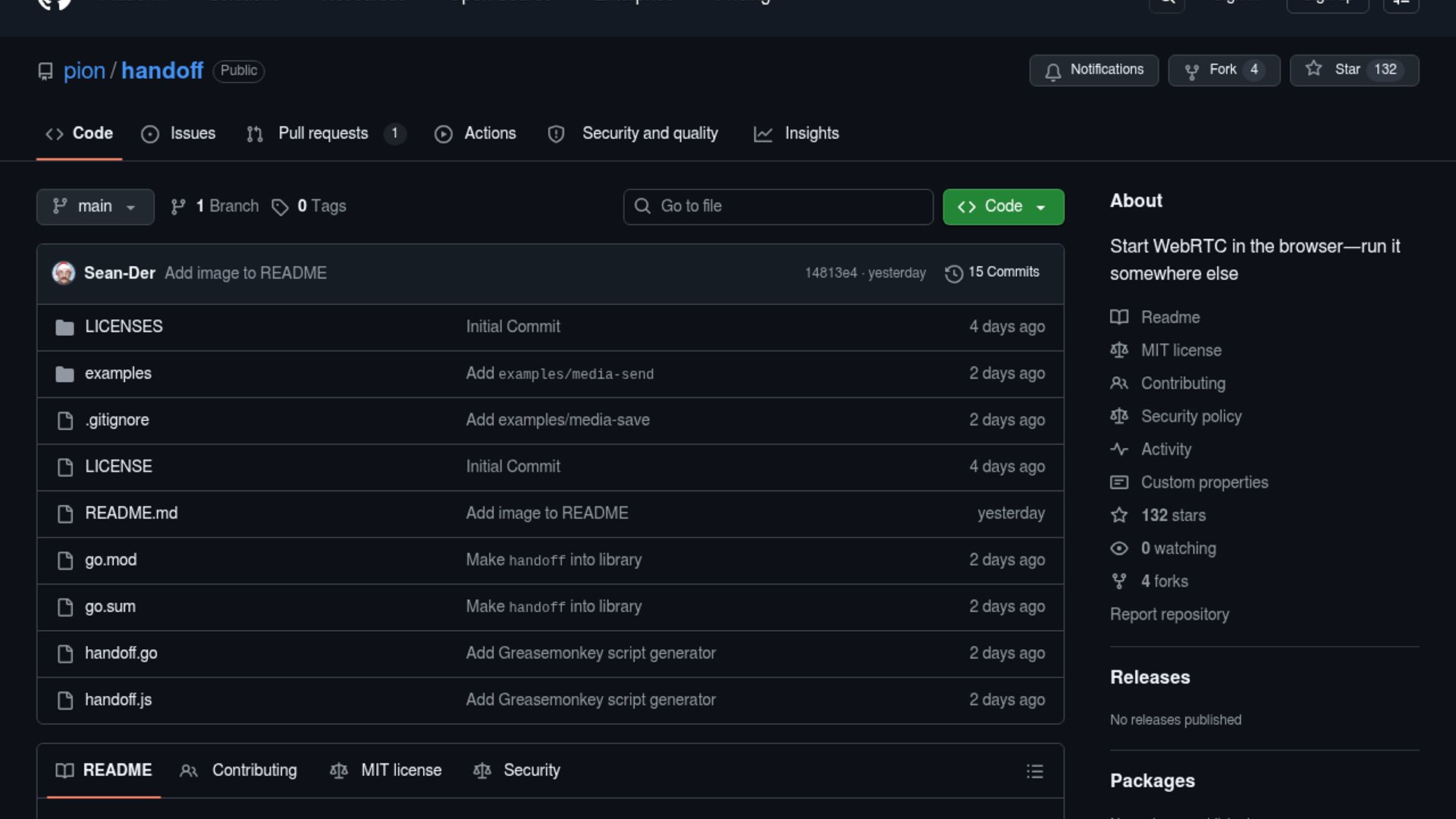Click the Go to file search field
The width and height of the screenshot is (1456, 819).
click(x=778, y=206)
